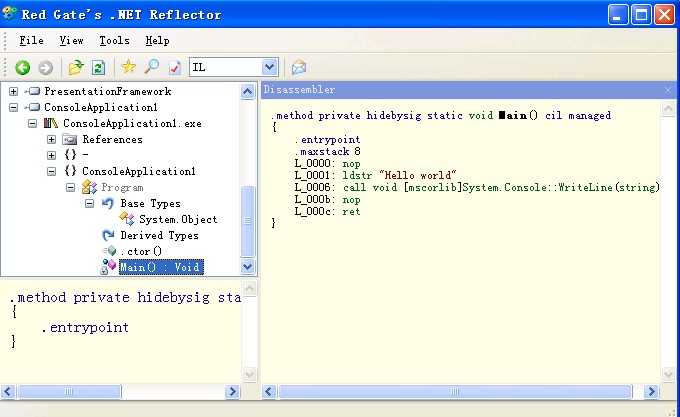Image resolution: width=680 pixels, height=417 pixels.
Task: Click the disassembler horizontal scroll right arrow
Action: 651,392
